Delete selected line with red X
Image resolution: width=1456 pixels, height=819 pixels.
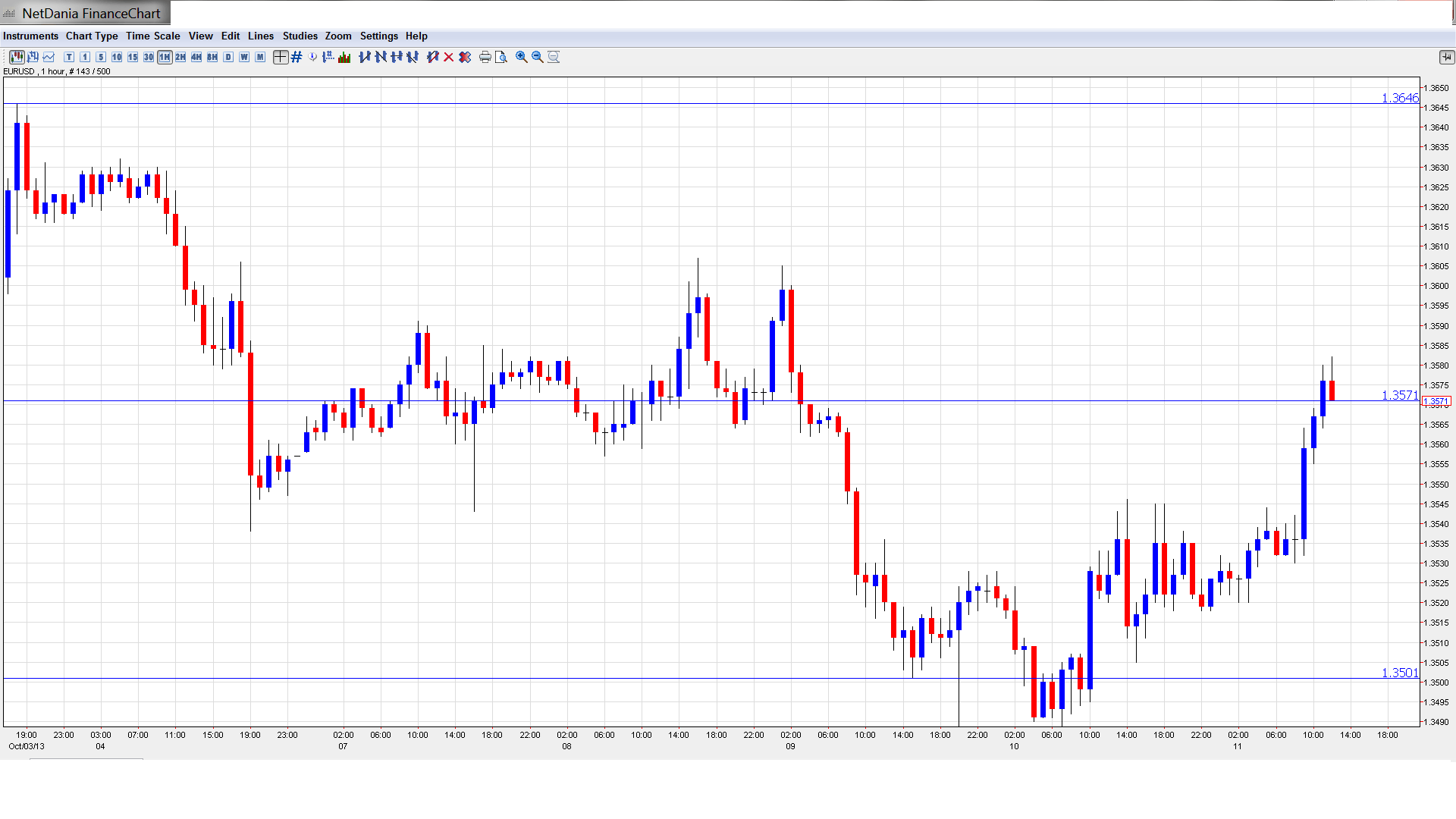coord(449,57)
